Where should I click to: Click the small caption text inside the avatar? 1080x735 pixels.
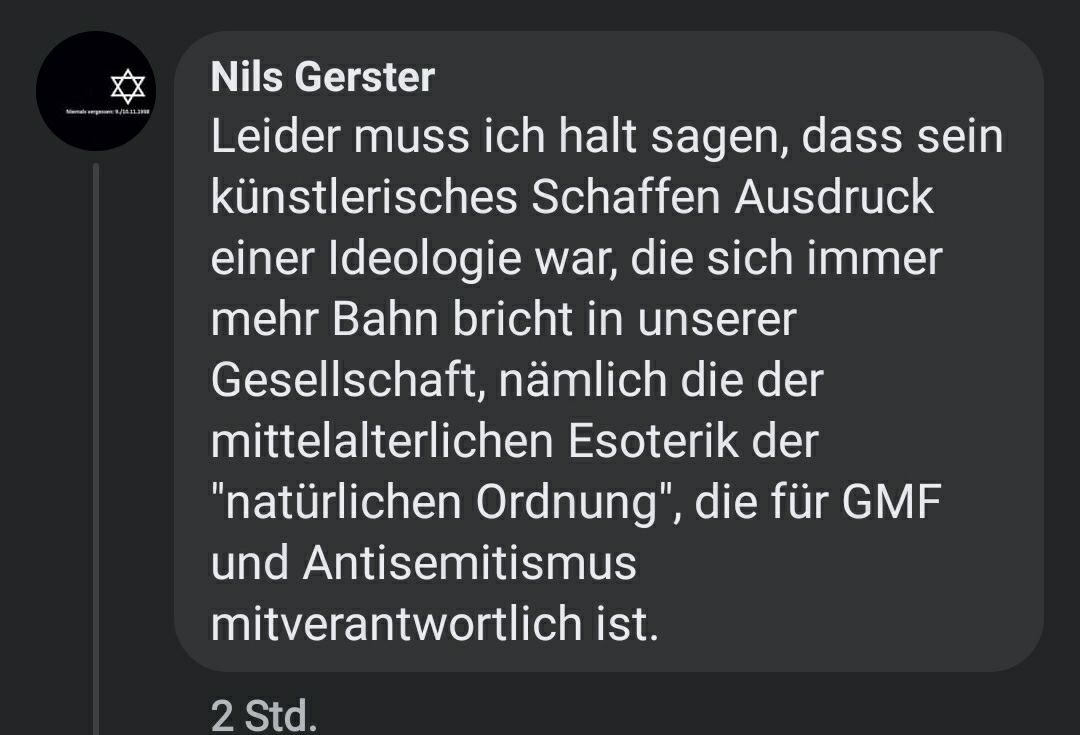pos(110,112)
